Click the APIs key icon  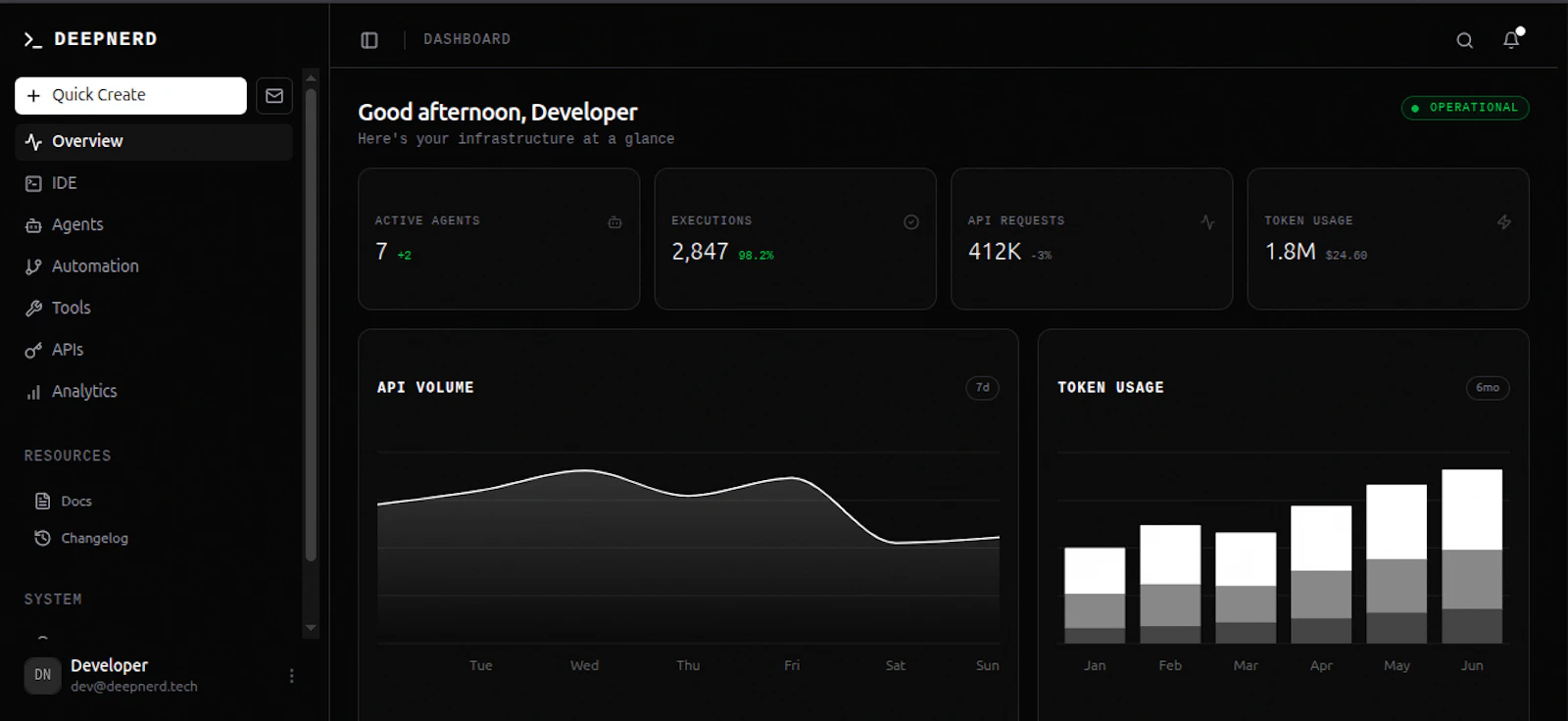(33, 350)
